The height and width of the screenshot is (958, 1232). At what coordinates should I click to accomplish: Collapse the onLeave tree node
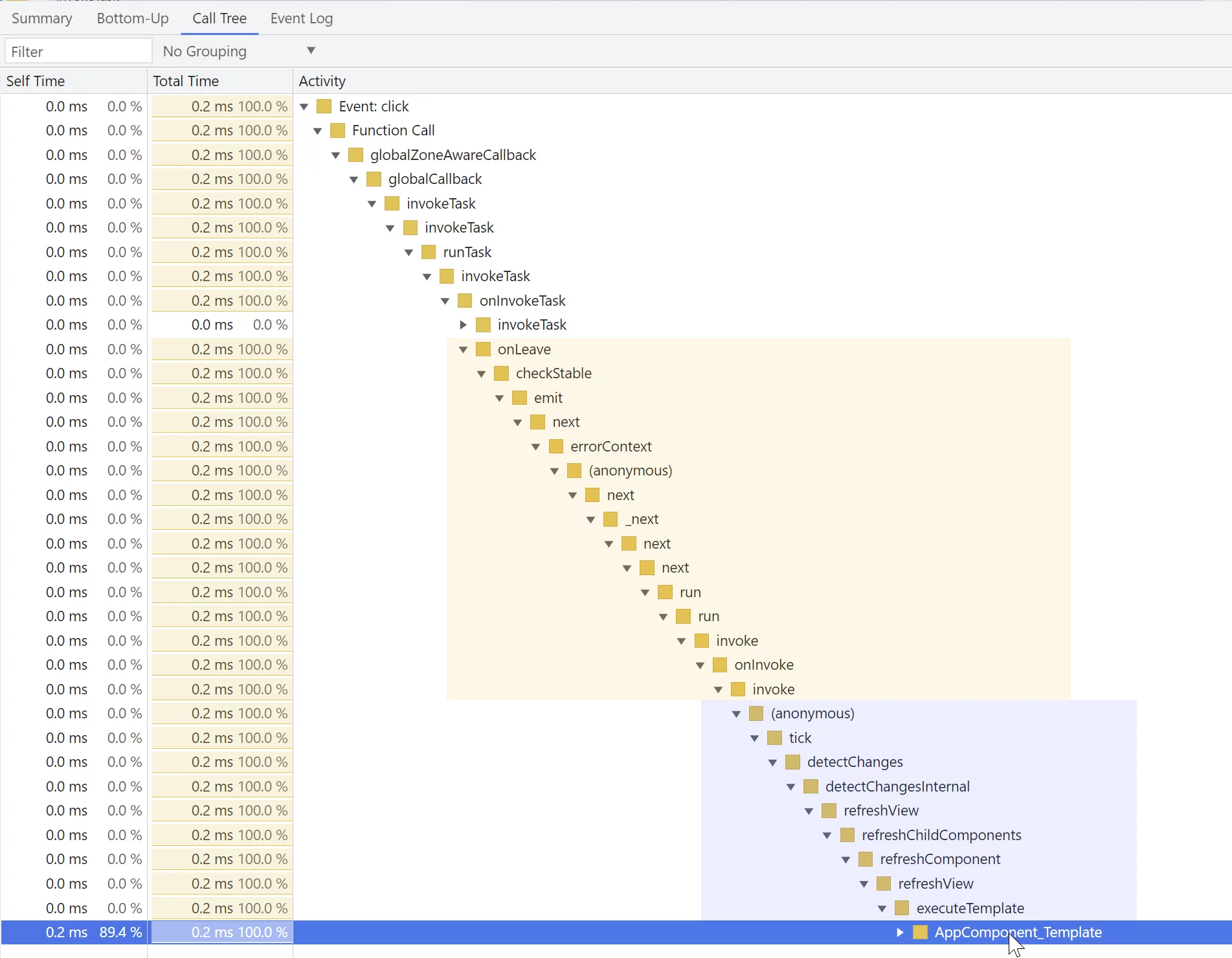click(x=463, y=349)
